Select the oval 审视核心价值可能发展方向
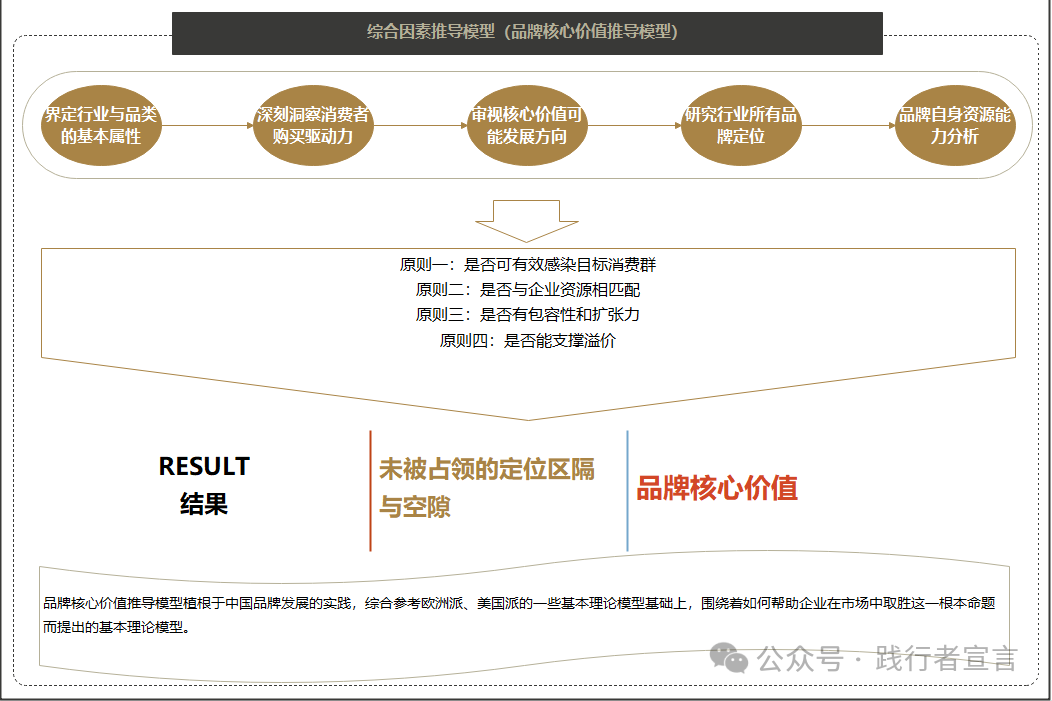1052x701 pixels. point(527,125)
